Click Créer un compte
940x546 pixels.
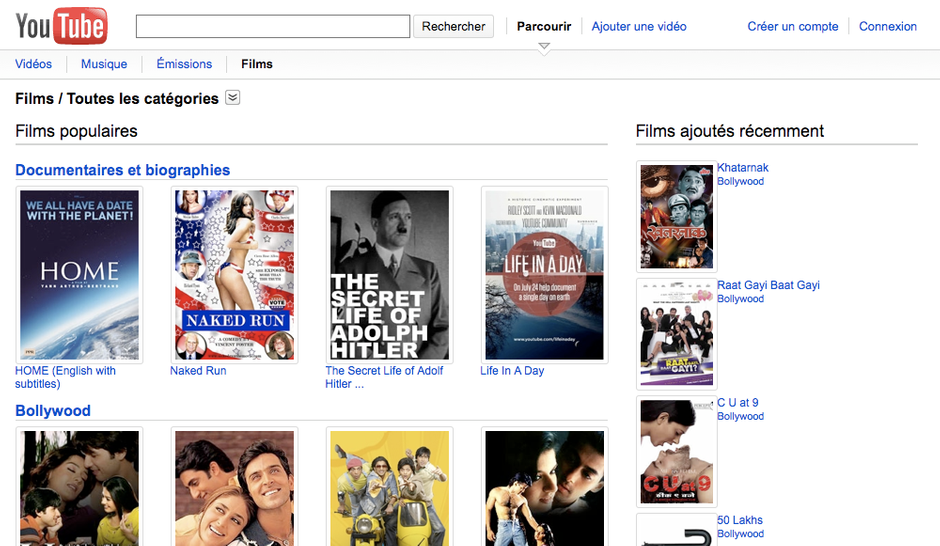(793, 26)
